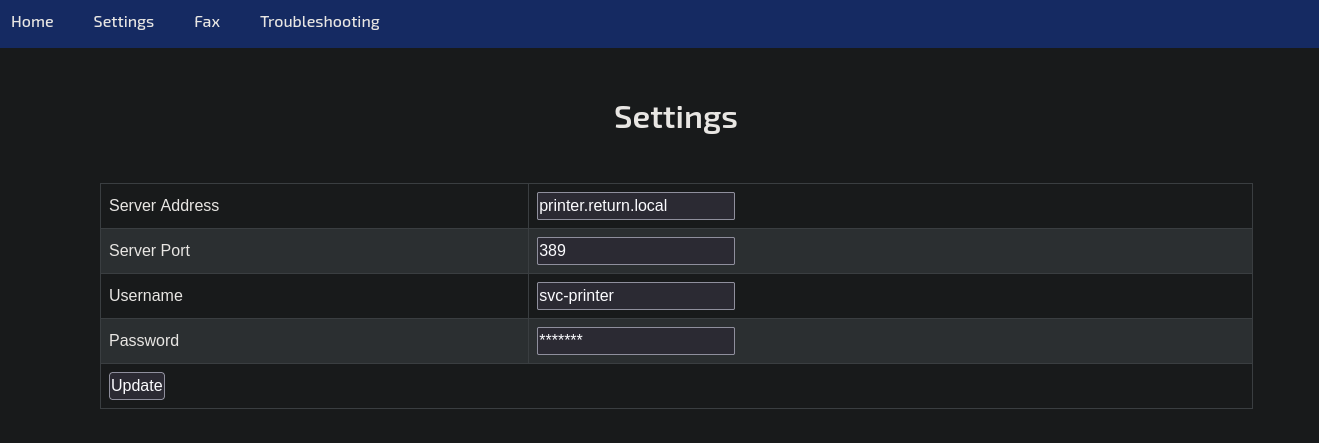The height and width of the screenshot is (443, 1319).
Task: Click the Server Address label text
Action: (x=164, y=206)
